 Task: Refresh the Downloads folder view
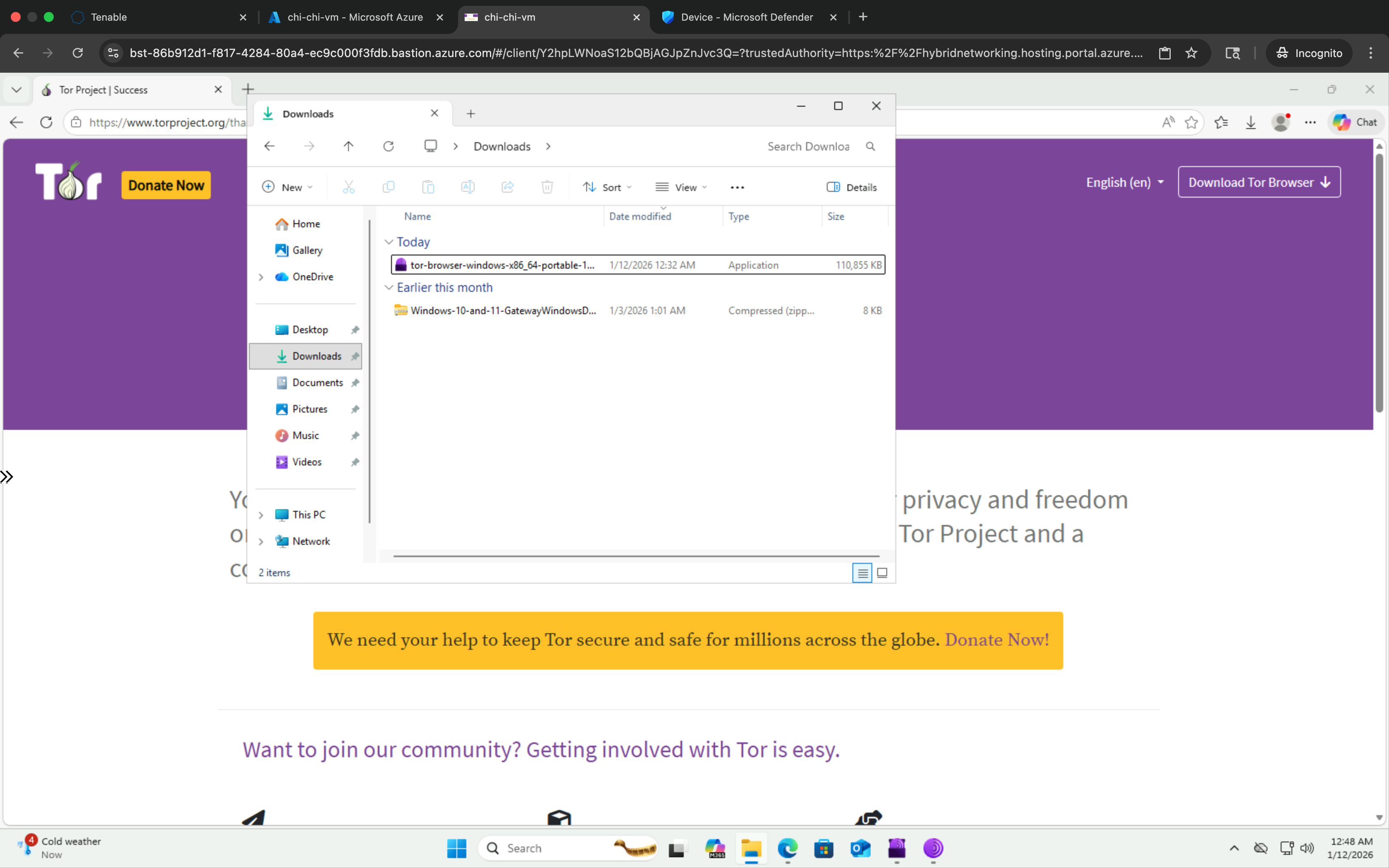point(389,146)
